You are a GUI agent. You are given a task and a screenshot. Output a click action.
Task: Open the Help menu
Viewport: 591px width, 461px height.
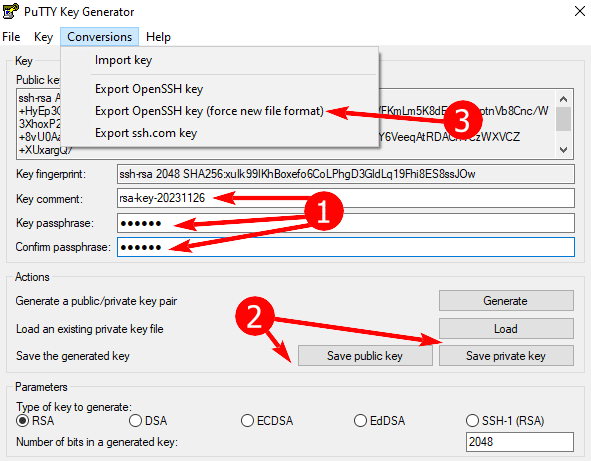tap(158, 37)
